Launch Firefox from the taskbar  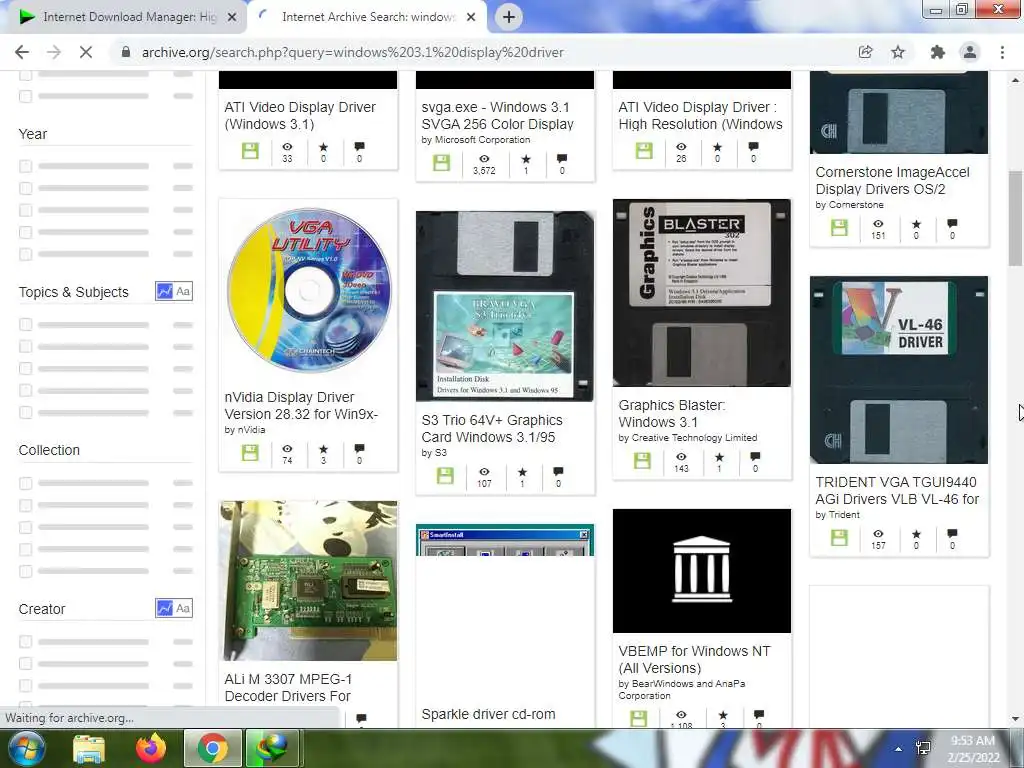151,749
